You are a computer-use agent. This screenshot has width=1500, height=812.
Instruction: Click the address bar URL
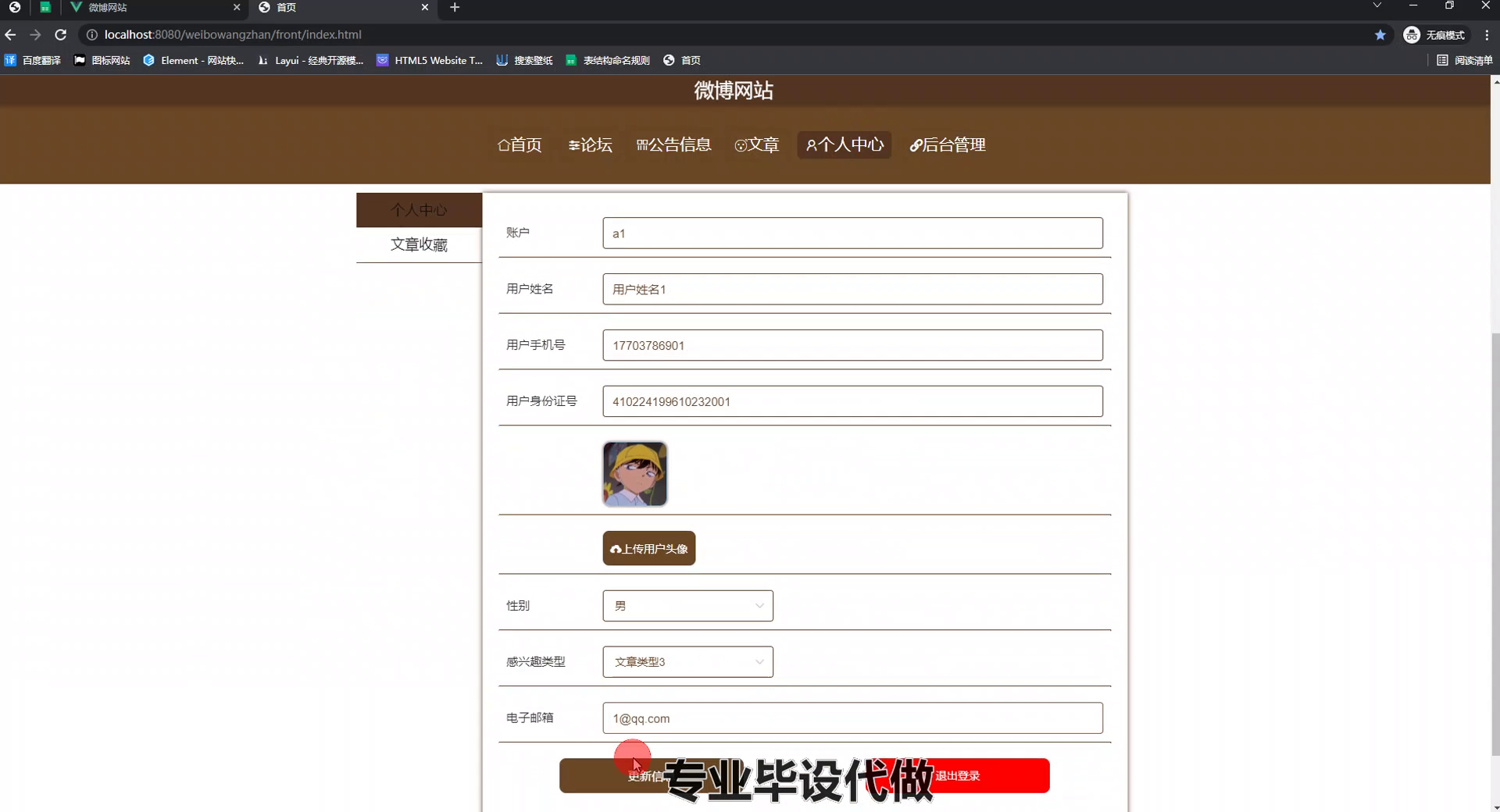(233, 34)
